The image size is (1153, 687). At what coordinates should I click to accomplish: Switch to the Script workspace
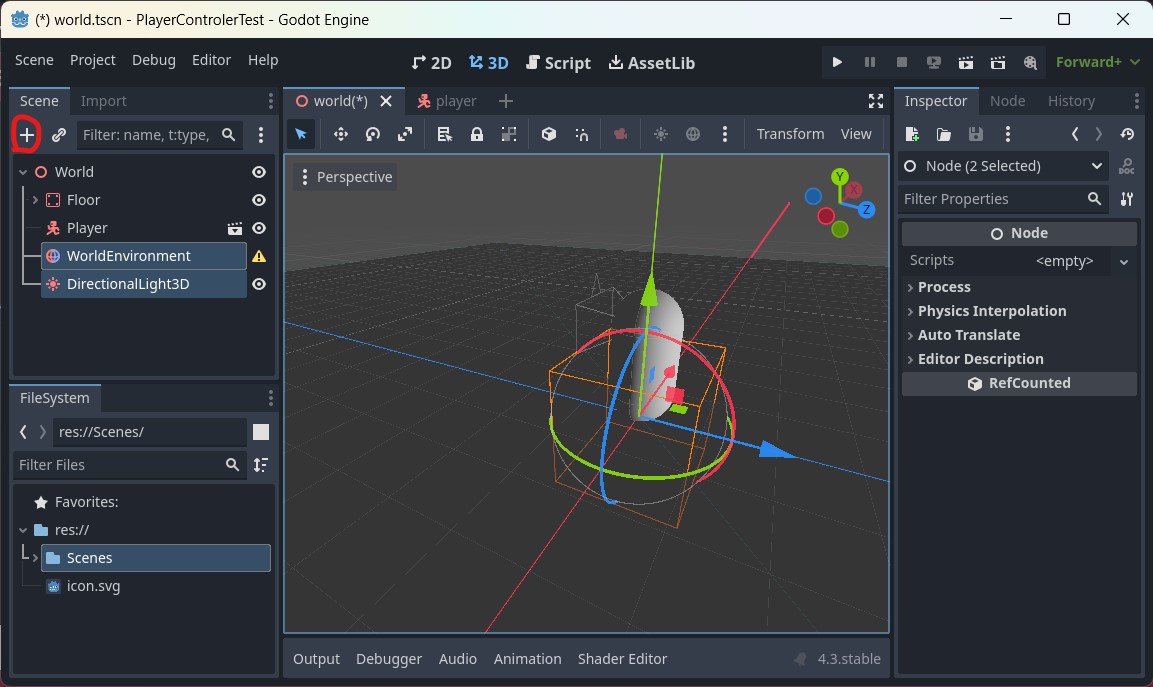tap(558, 62)
